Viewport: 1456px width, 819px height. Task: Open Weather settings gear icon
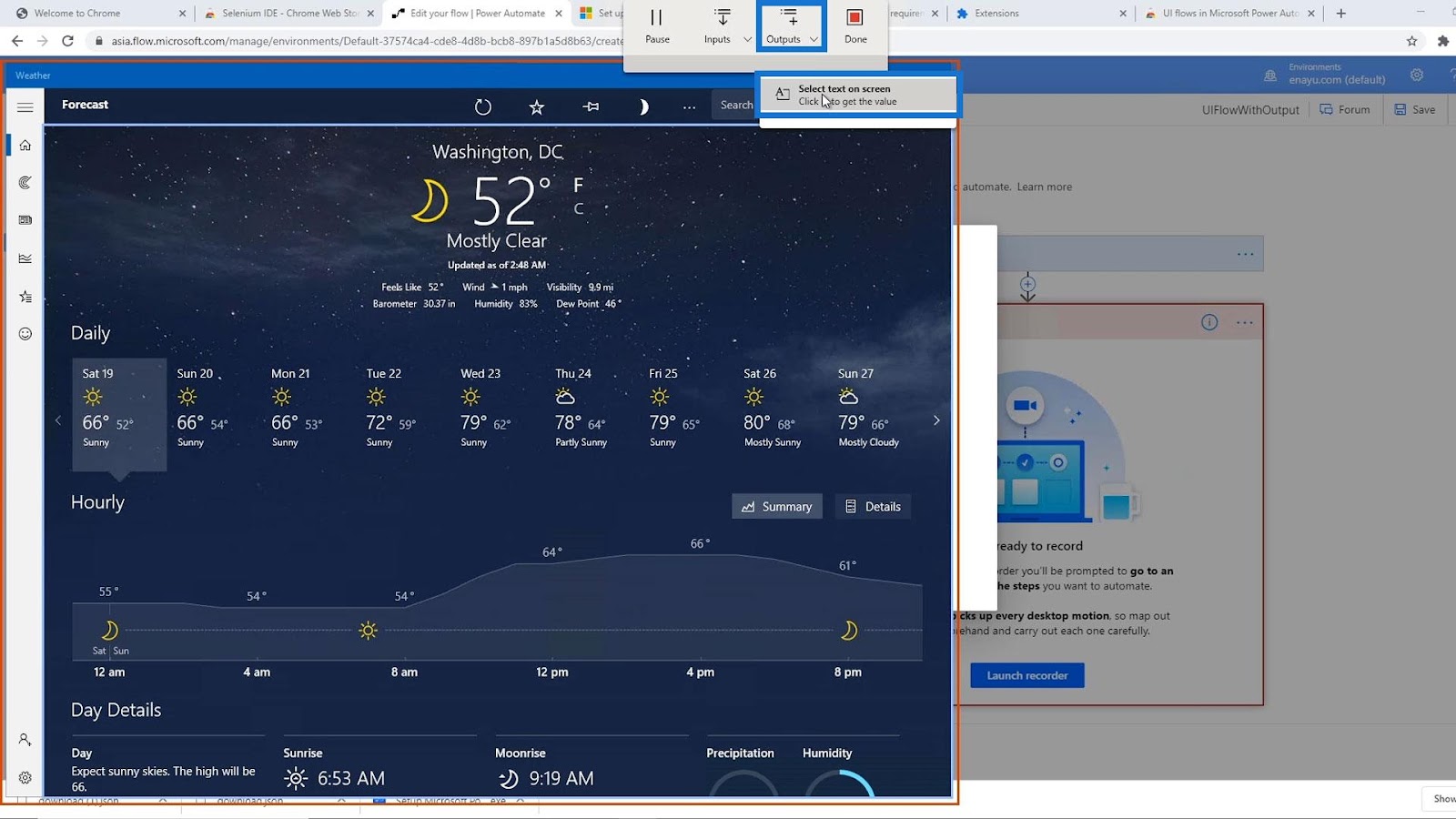(x=25, y=778)
